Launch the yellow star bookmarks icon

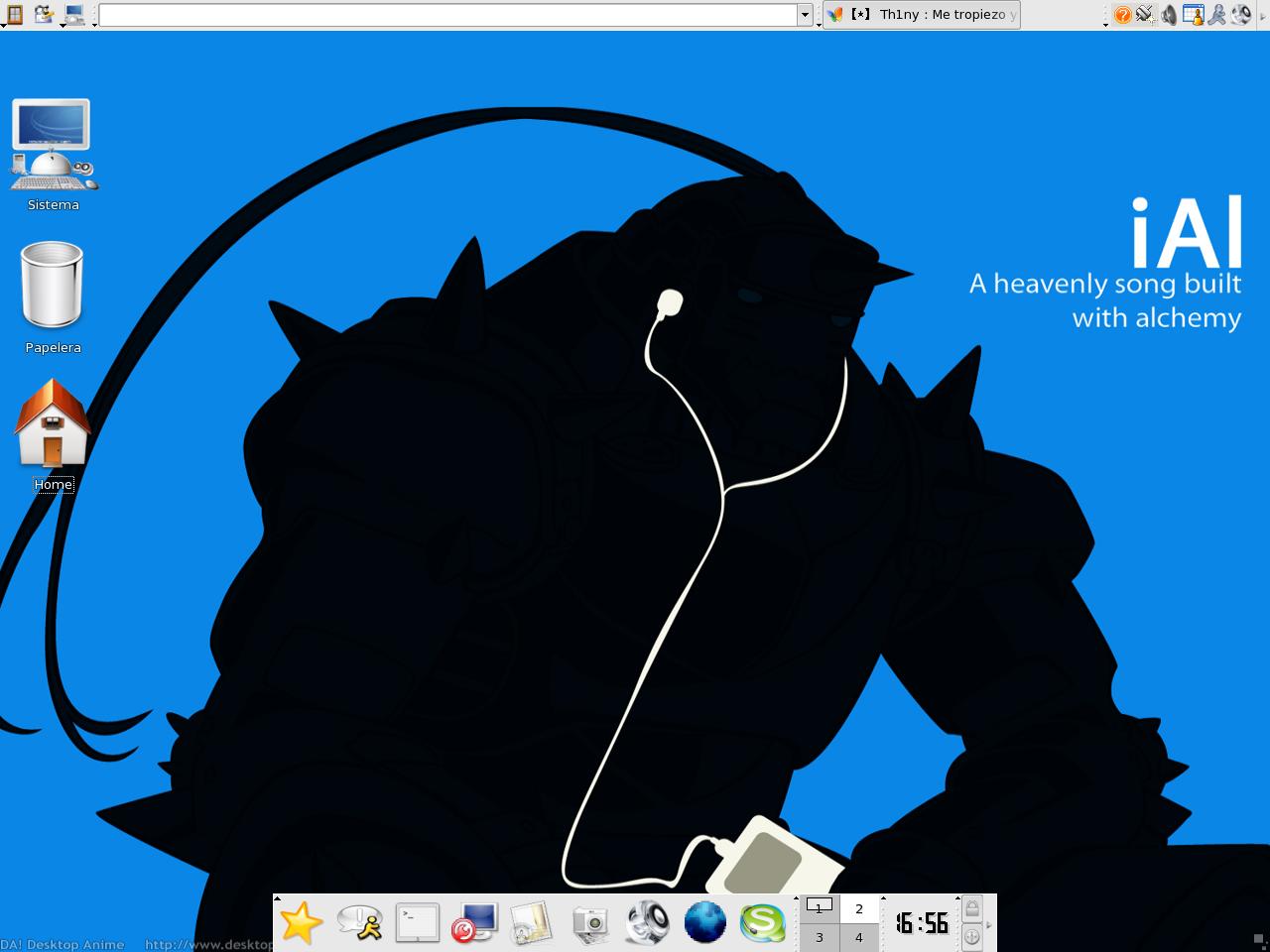point(301,923)
